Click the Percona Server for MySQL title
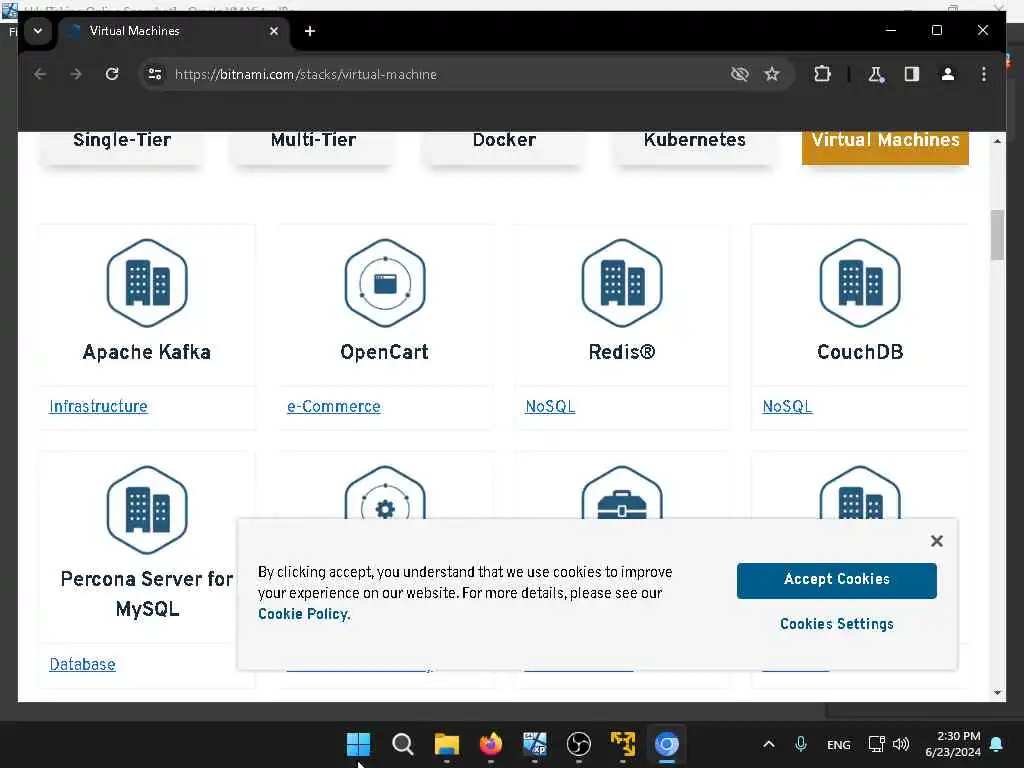The image size is (1024, 768). tap(147, 594)
